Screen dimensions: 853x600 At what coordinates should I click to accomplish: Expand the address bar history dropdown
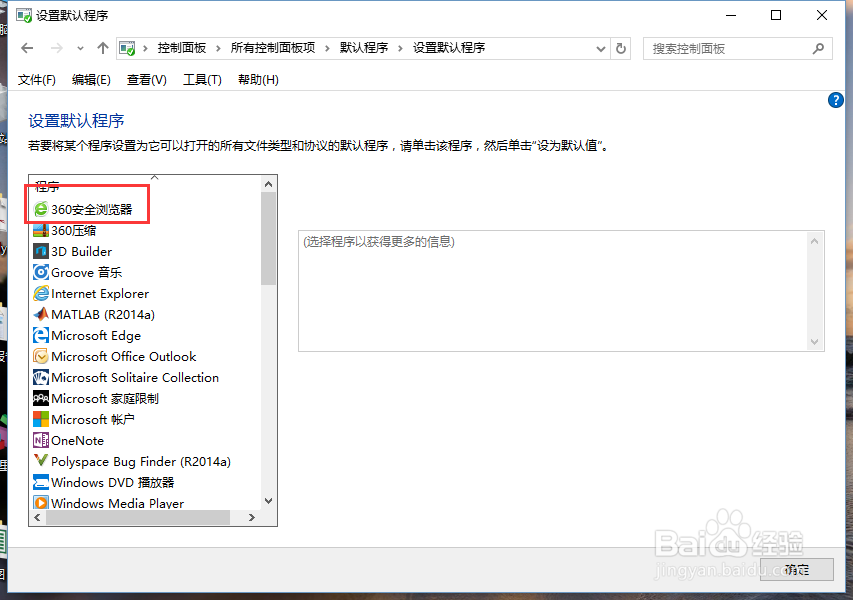tap(601, 48)
